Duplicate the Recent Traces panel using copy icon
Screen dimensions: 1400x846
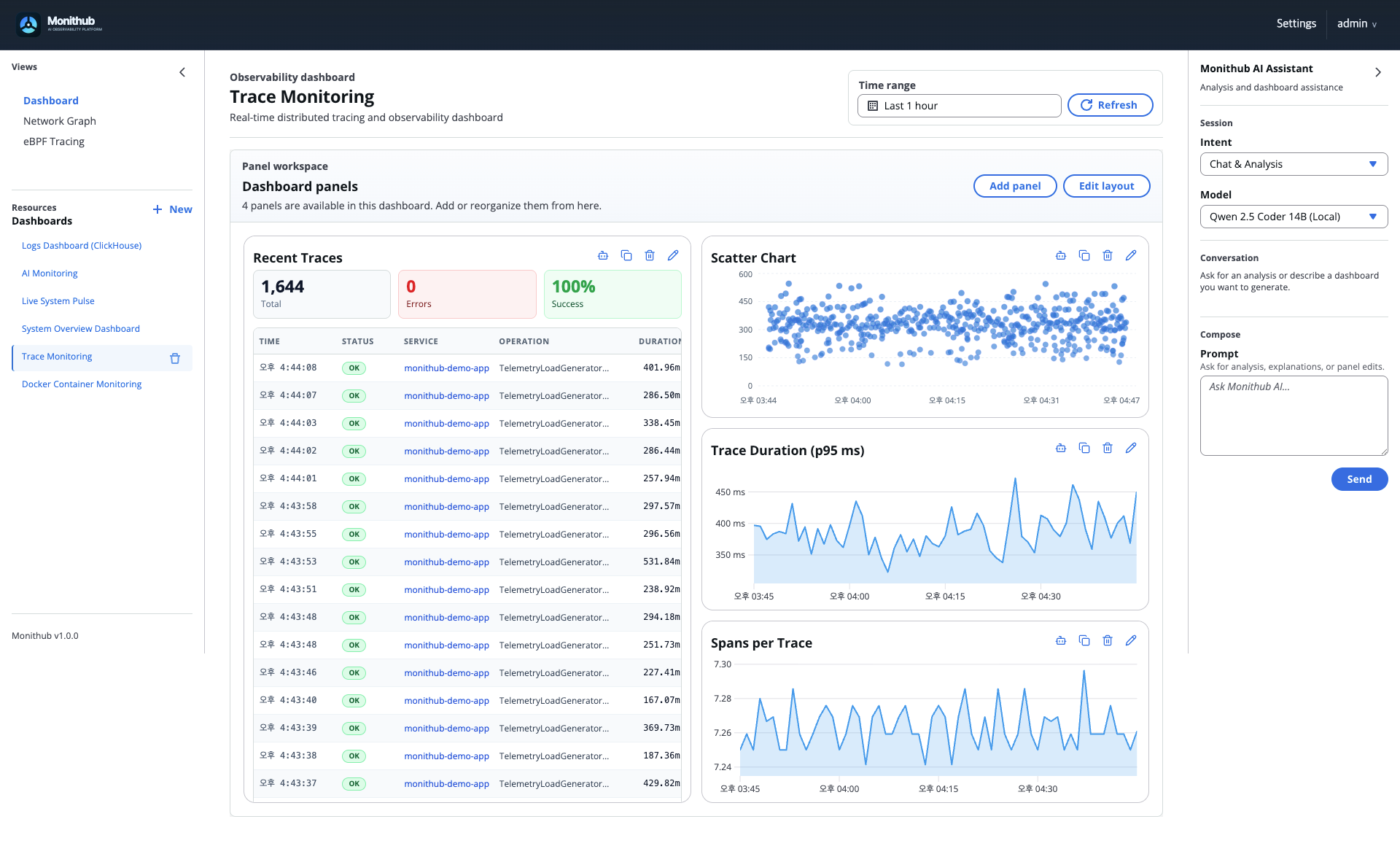(626, 255)
